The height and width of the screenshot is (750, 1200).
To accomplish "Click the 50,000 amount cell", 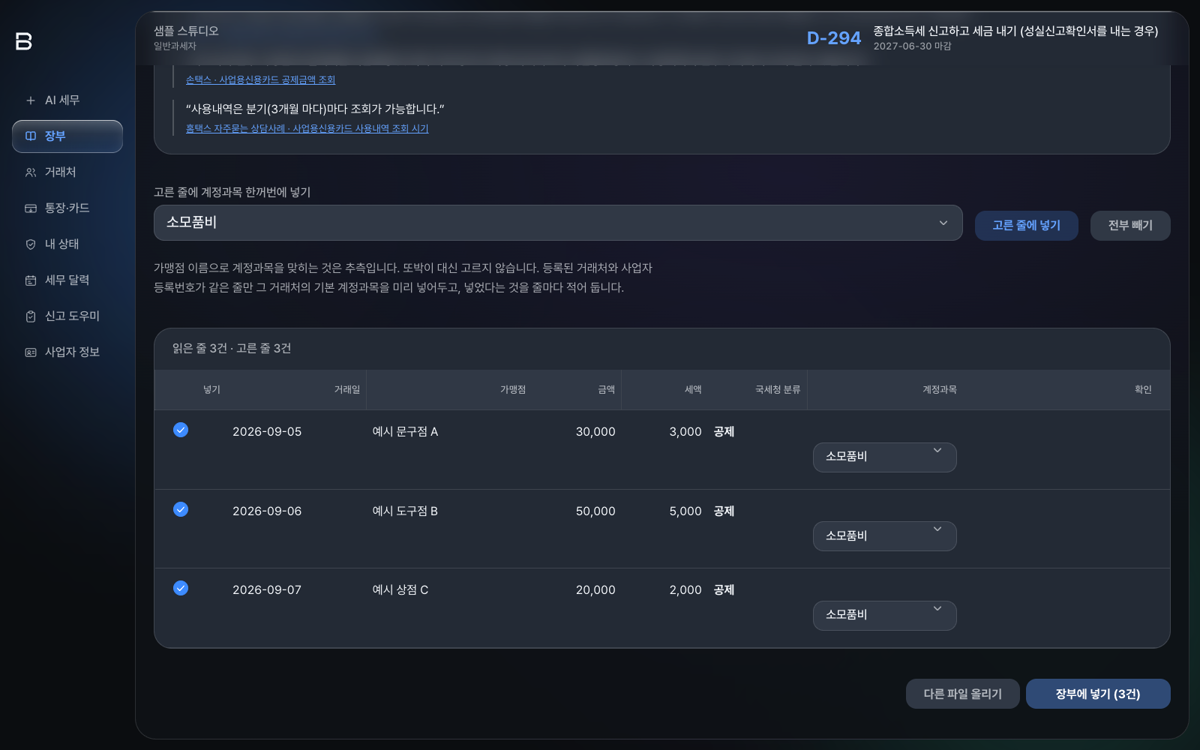I will click(x=596, y=511).
